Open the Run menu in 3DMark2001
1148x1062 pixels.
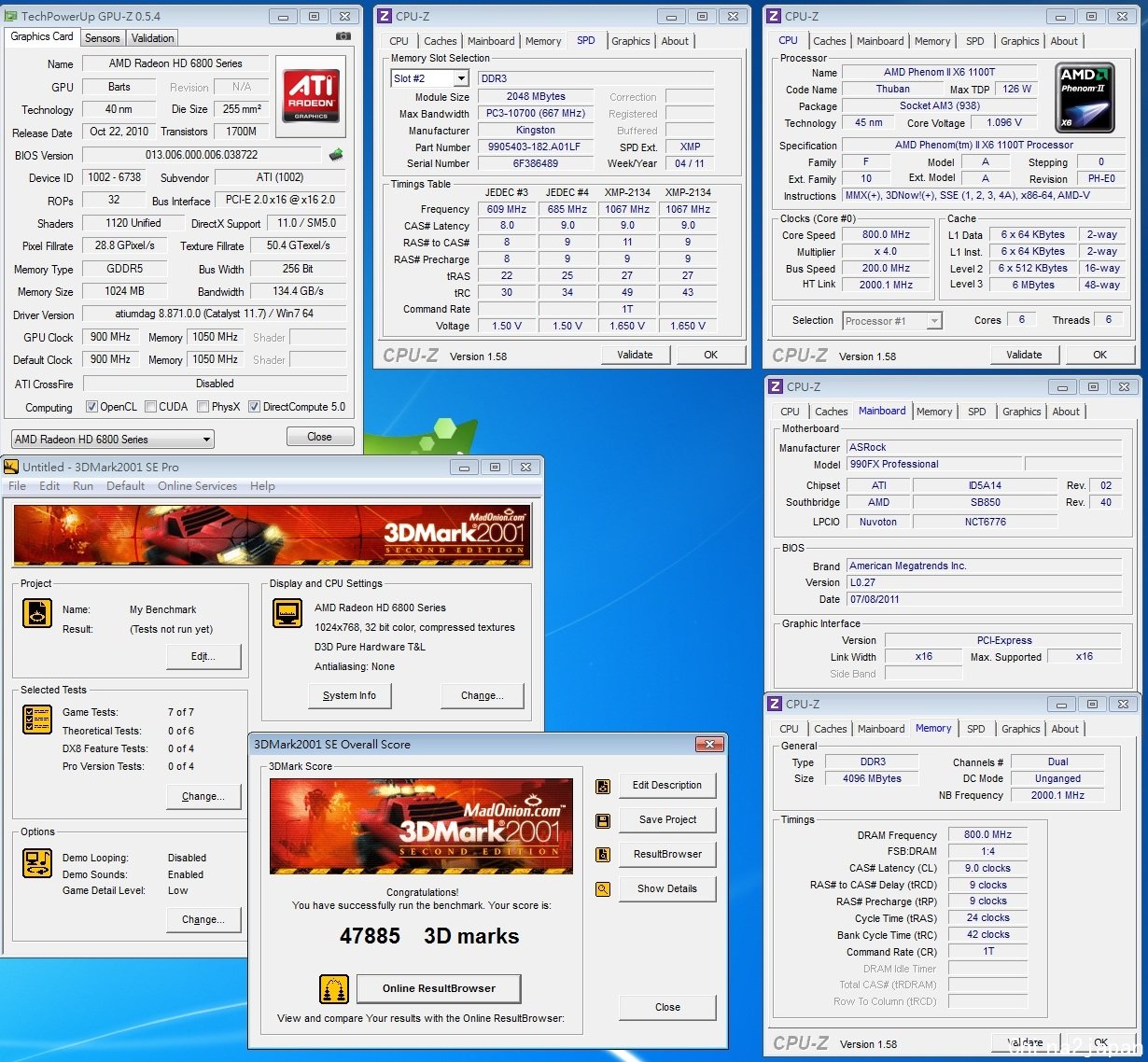coord(83,486)
